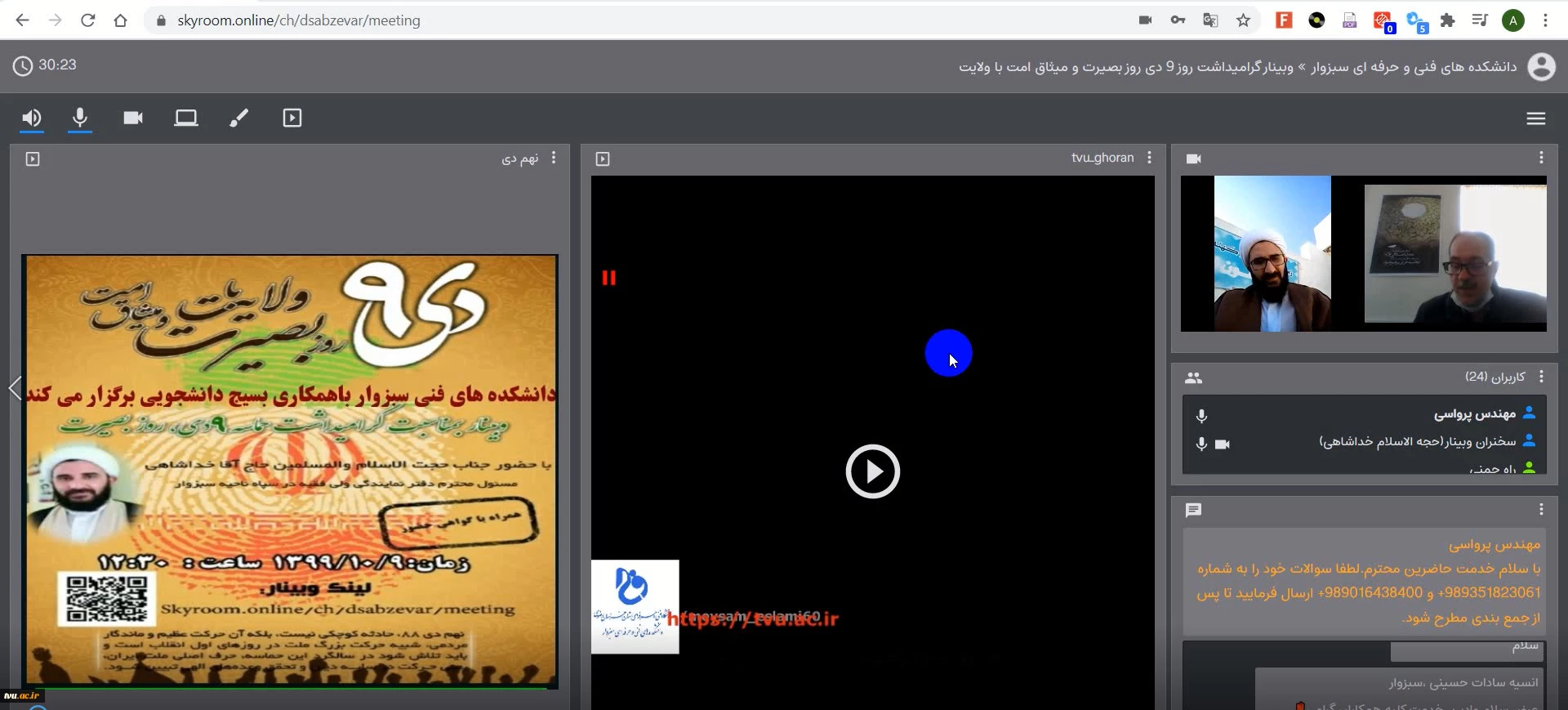The height and width of the screenshot is (710, 1568).
Task: Click the red pause indicator on video
Action: [x=608, y=279]
